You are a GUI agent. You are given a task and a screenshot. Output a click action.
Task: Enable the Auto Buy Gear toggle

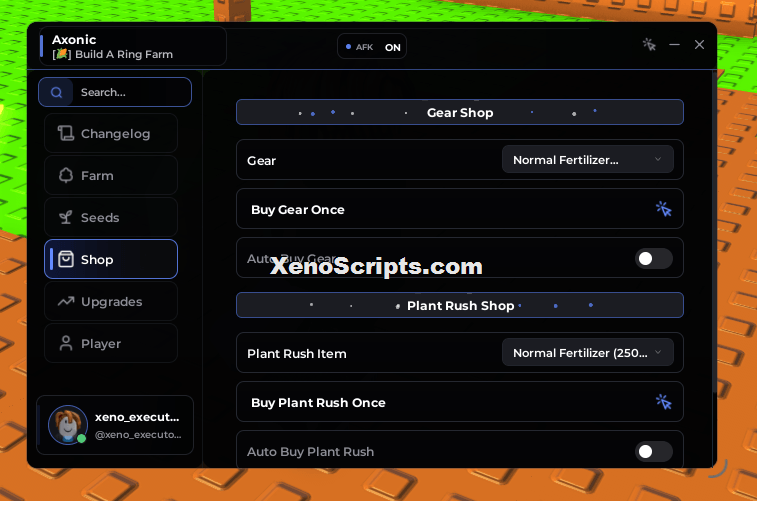coord(654,259)
